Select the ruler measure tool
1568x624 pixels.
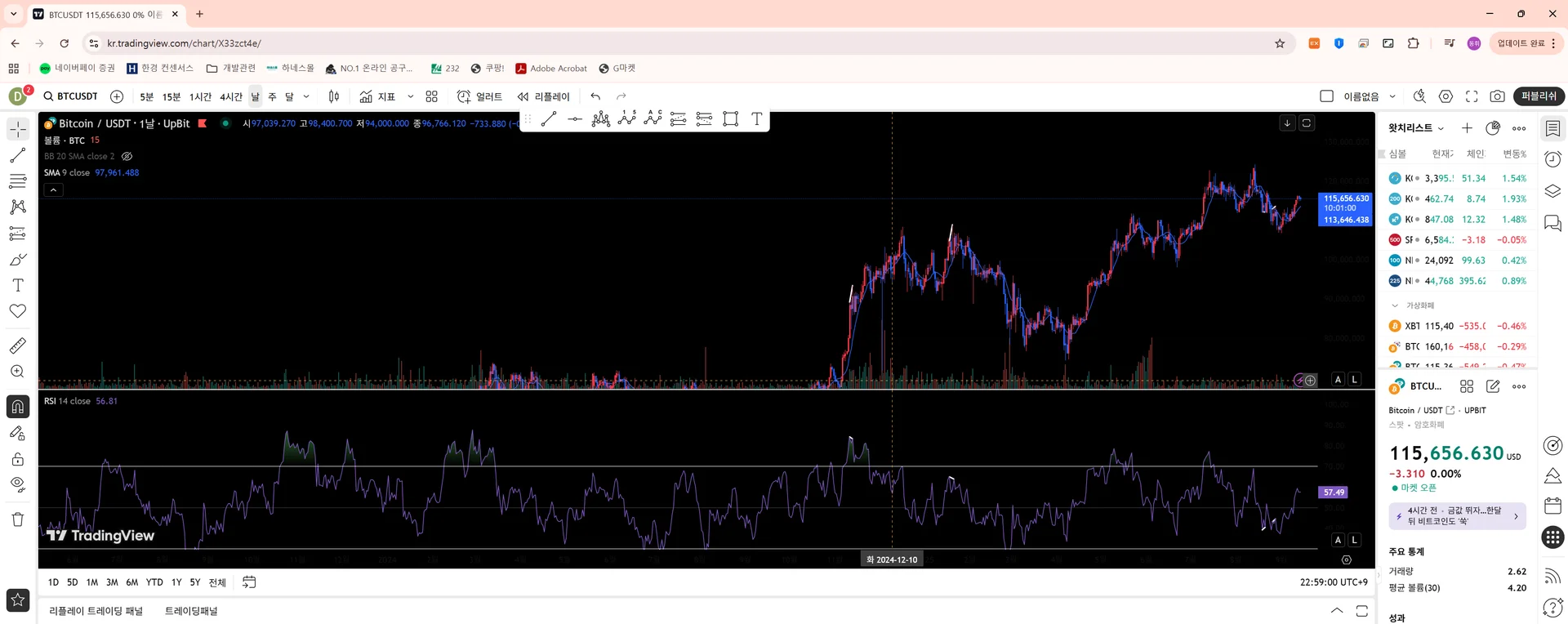click(x=18, y=345)
